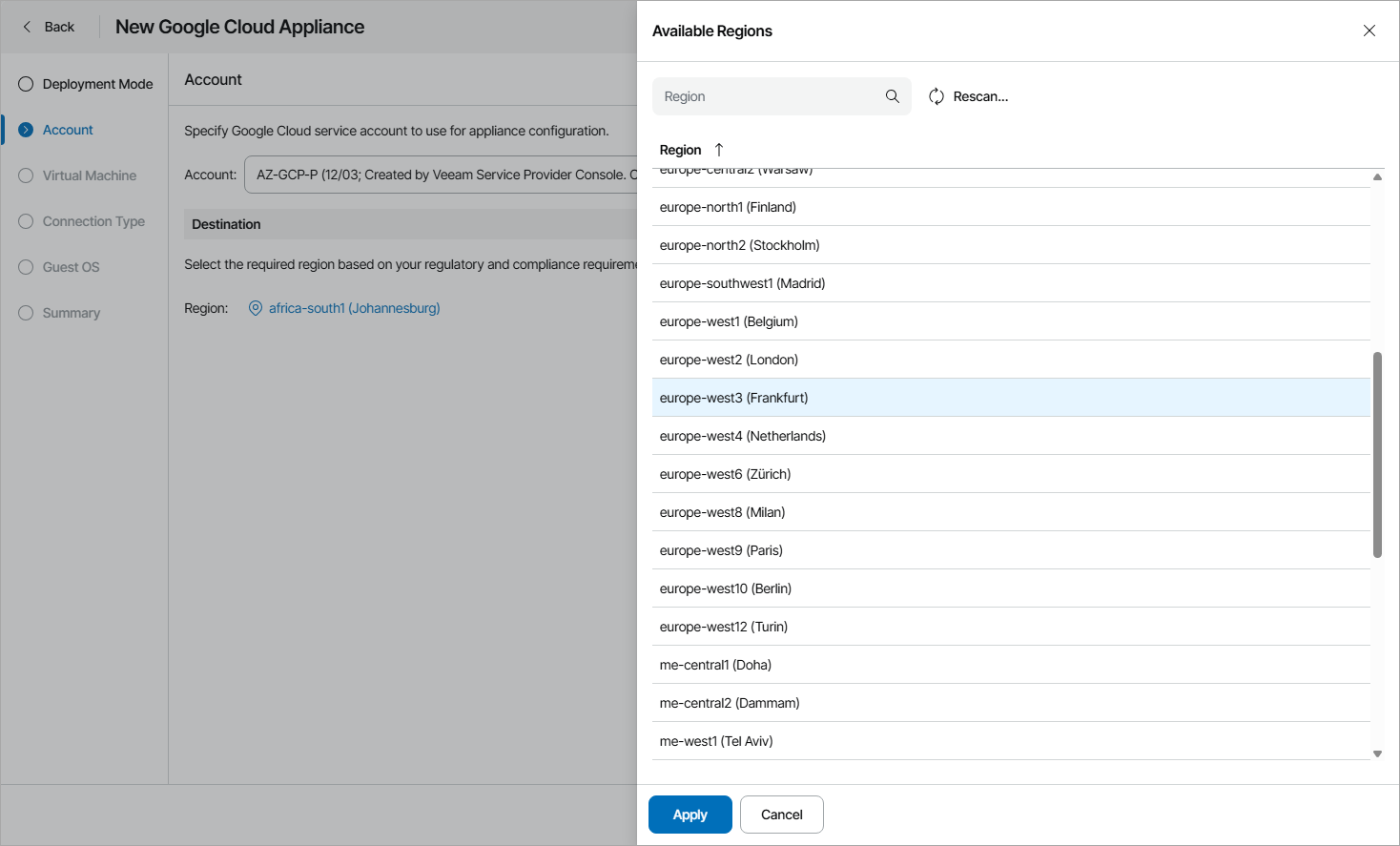Click the sort arrow next to Region header
The image size is (1400, 846).
718,150
